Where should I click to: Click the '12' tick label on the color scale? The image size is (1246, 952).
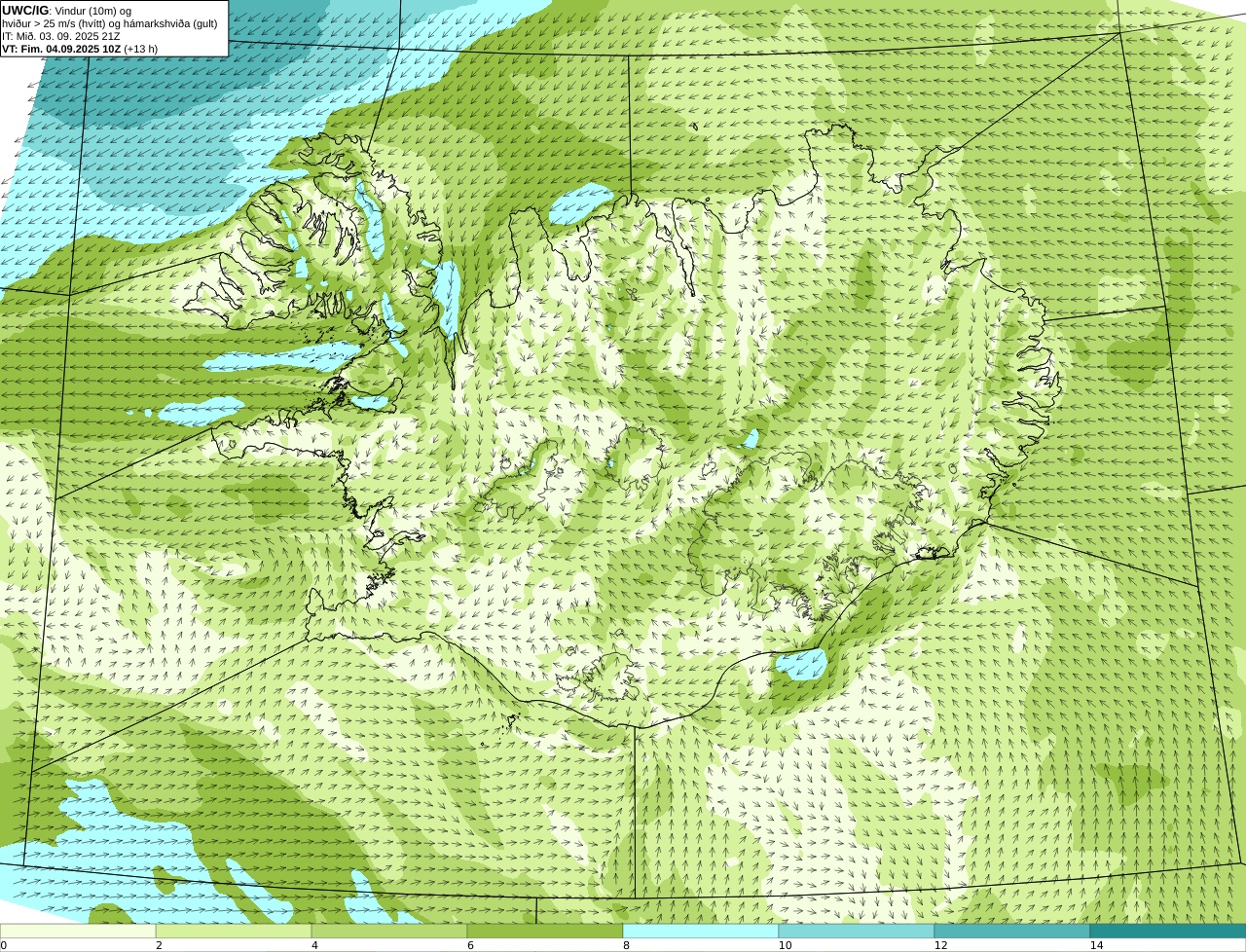[x=940, y=945]
